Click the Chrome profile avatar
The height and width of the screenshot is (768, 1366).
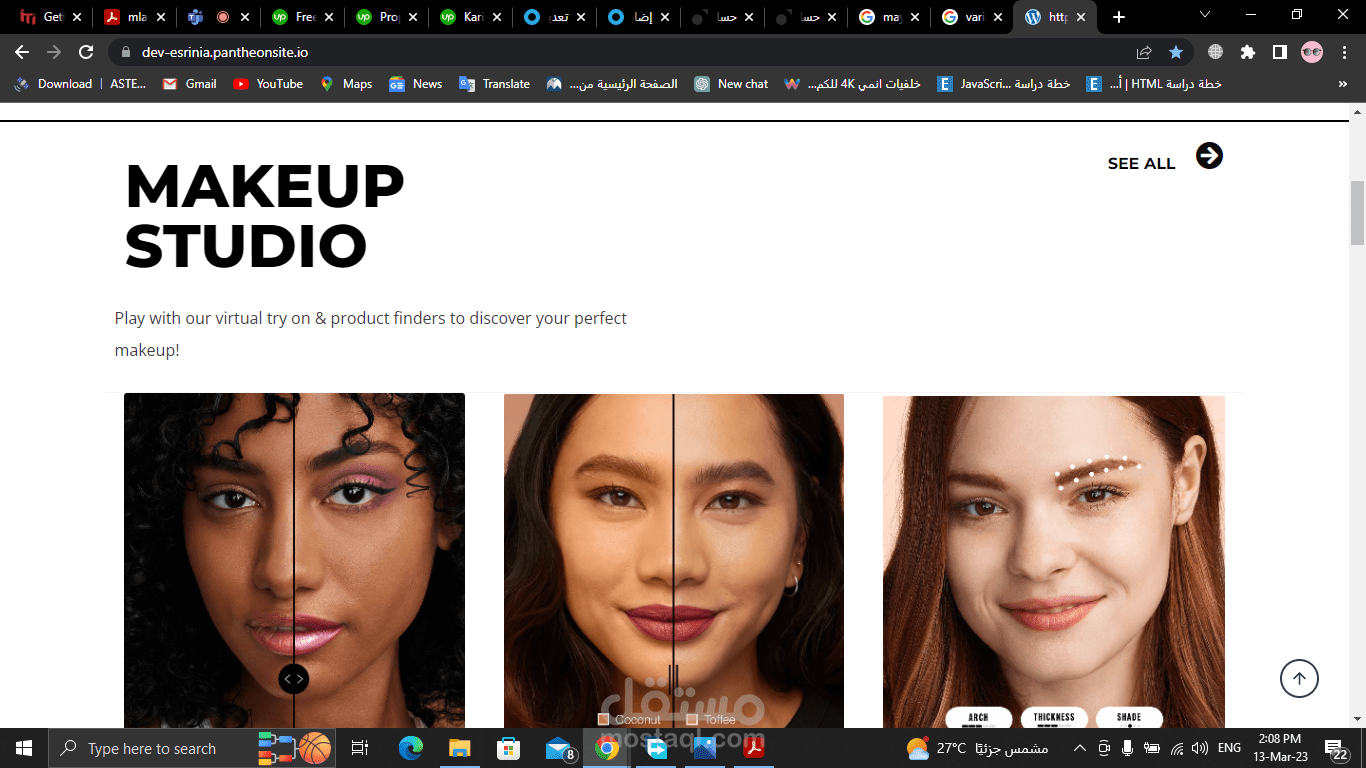pyautogui.click(x=1311, y=51)
